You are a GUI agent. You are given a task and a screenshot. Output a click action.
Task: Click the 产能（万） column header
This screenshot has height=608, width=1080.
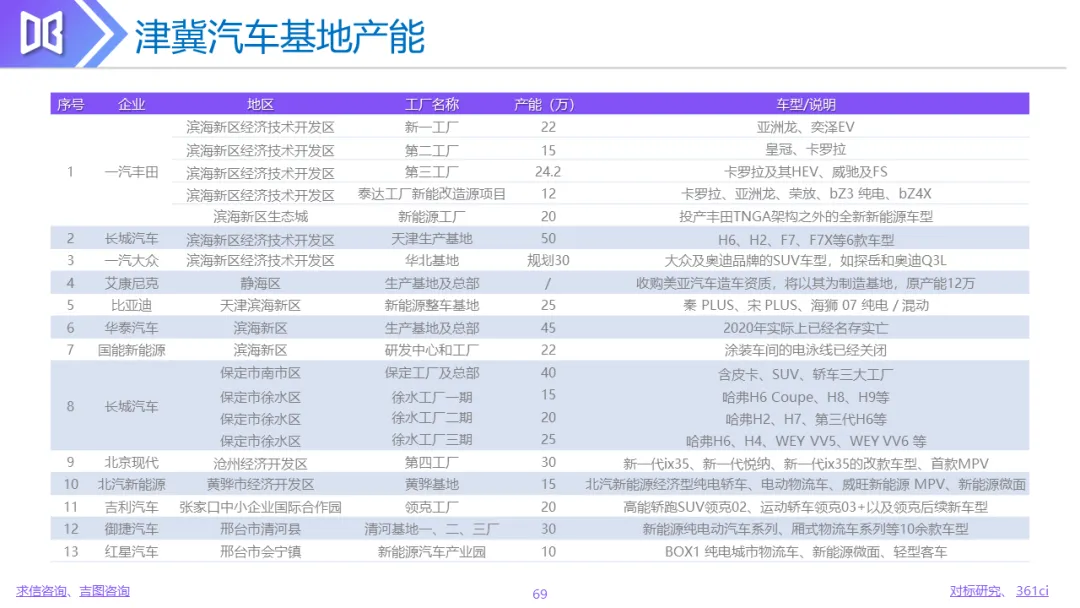(544, 105)
